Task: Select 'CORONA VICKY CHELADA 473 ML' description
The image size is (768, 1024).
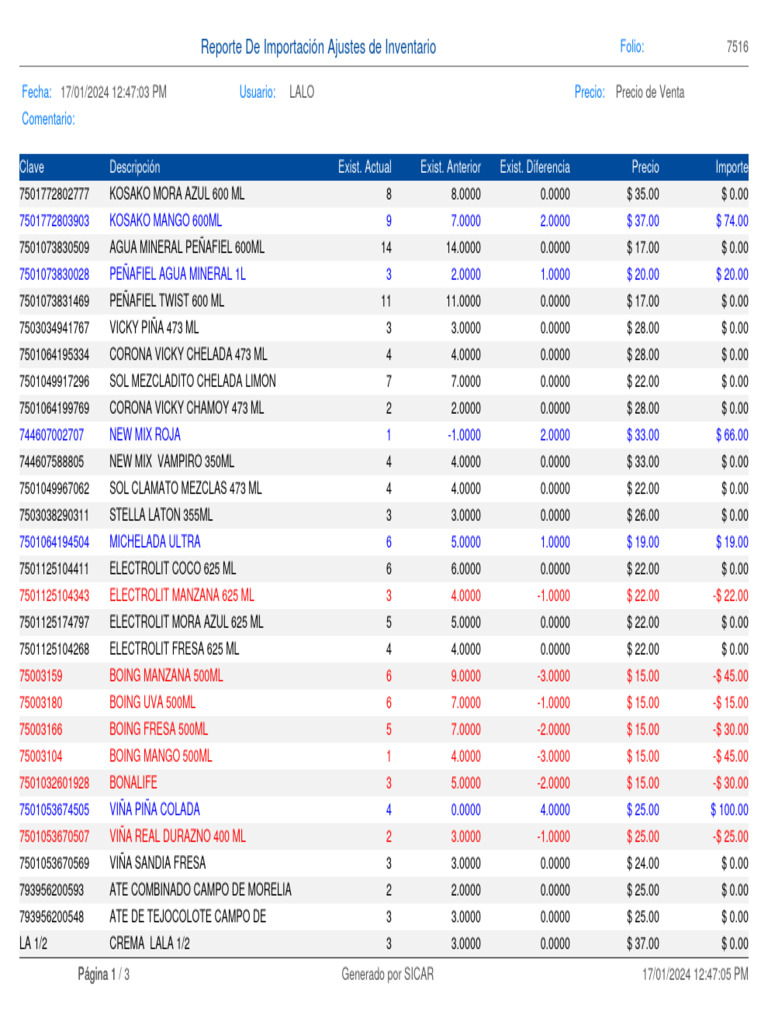Action: (x=188, y=355)
